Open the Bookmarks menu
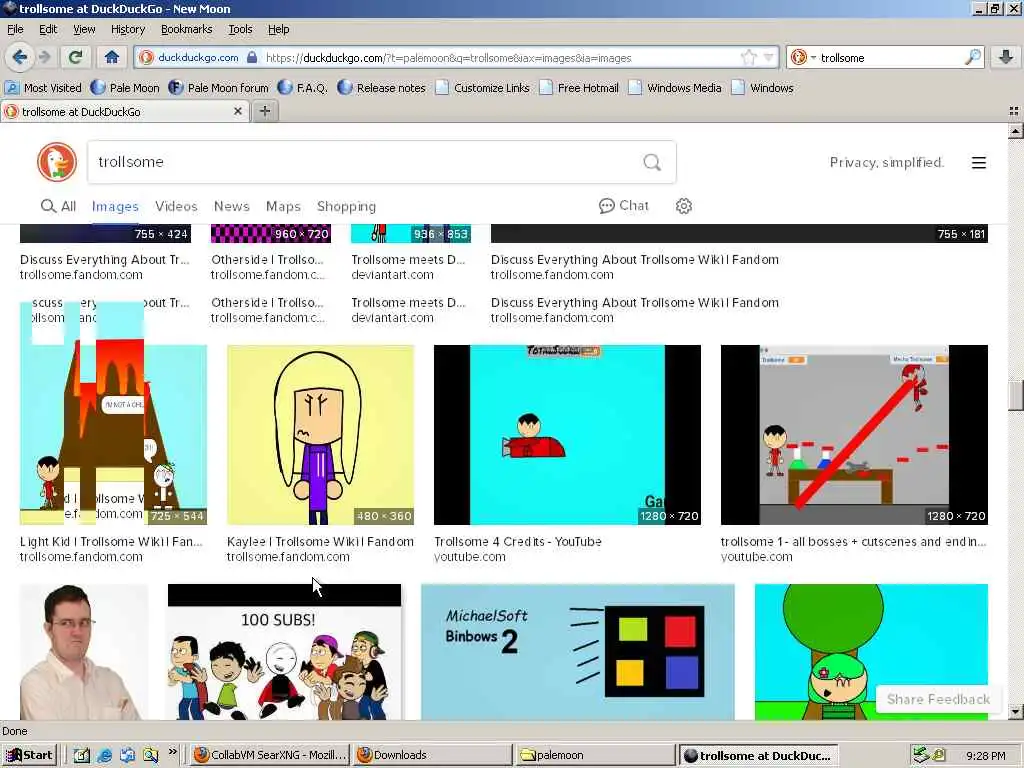Image resolution: width=1024 pixels, height=768 pixels. tap(187, 29)
